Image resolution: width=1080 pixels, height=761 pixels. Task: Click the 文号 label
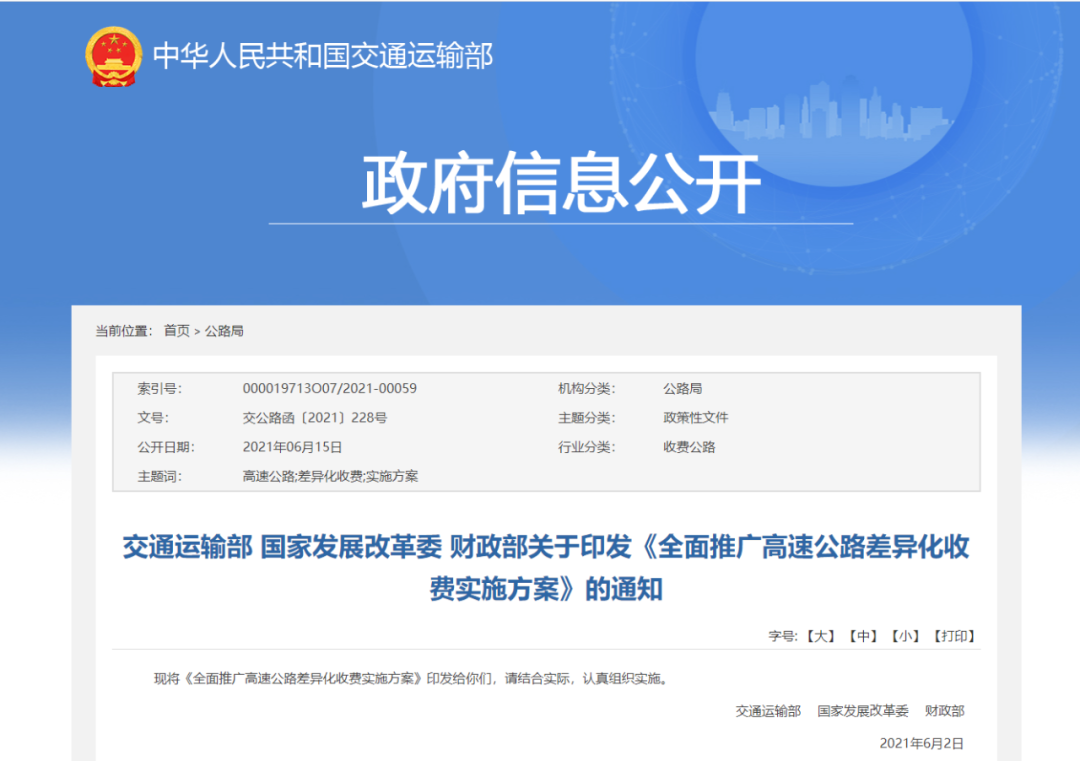[153, 418]
